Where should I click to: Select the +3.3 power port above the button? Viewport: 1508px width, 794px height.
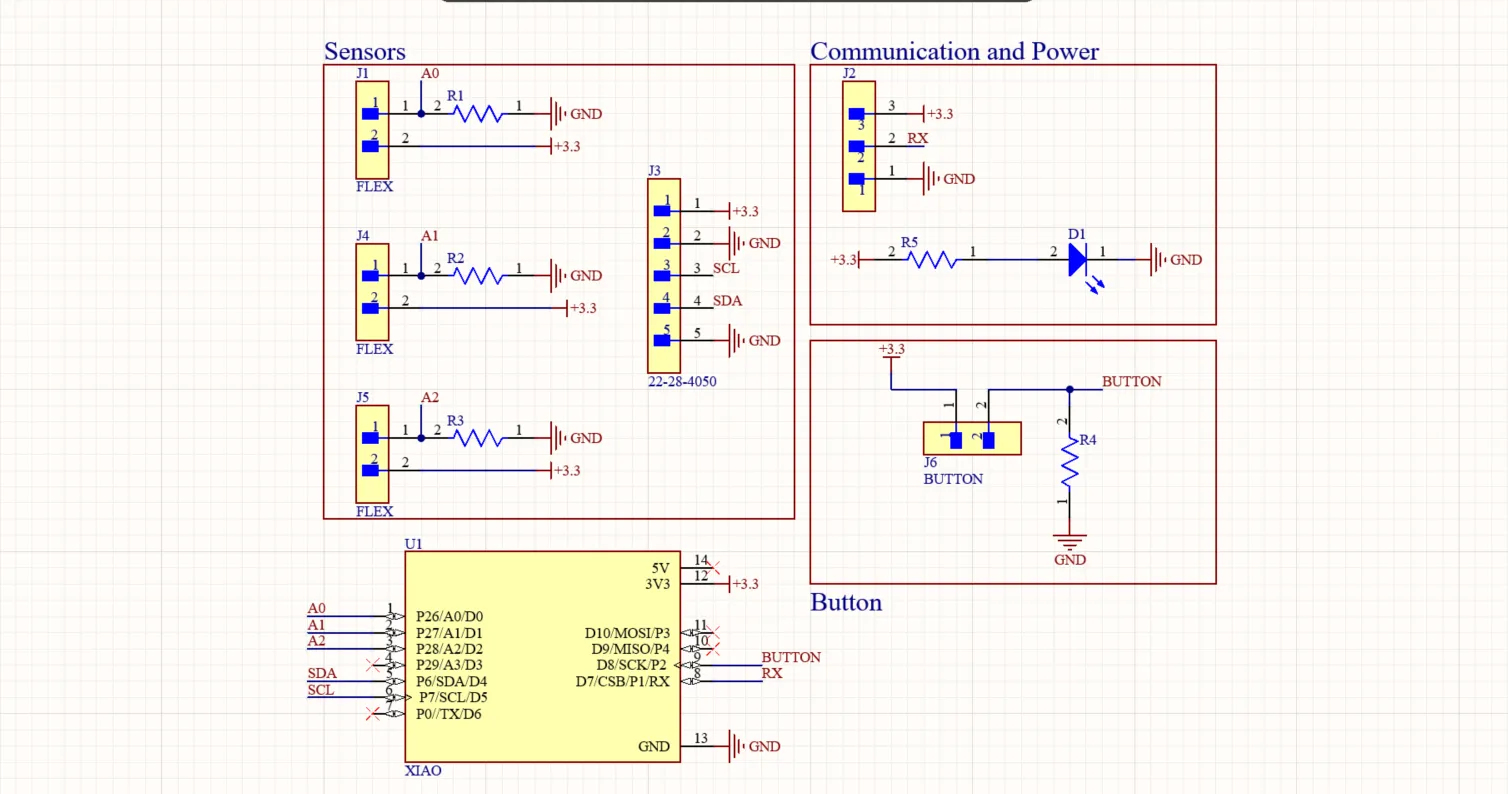(890, 350)
